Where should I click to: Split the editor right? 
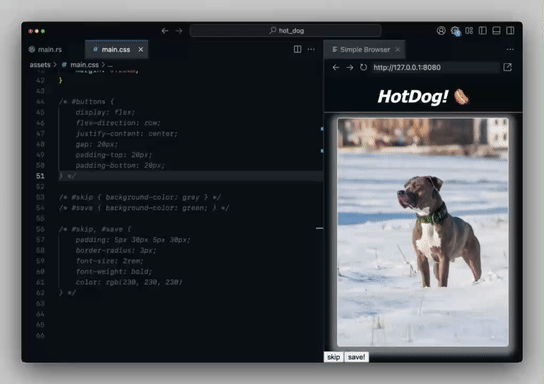tap(297, 49)
